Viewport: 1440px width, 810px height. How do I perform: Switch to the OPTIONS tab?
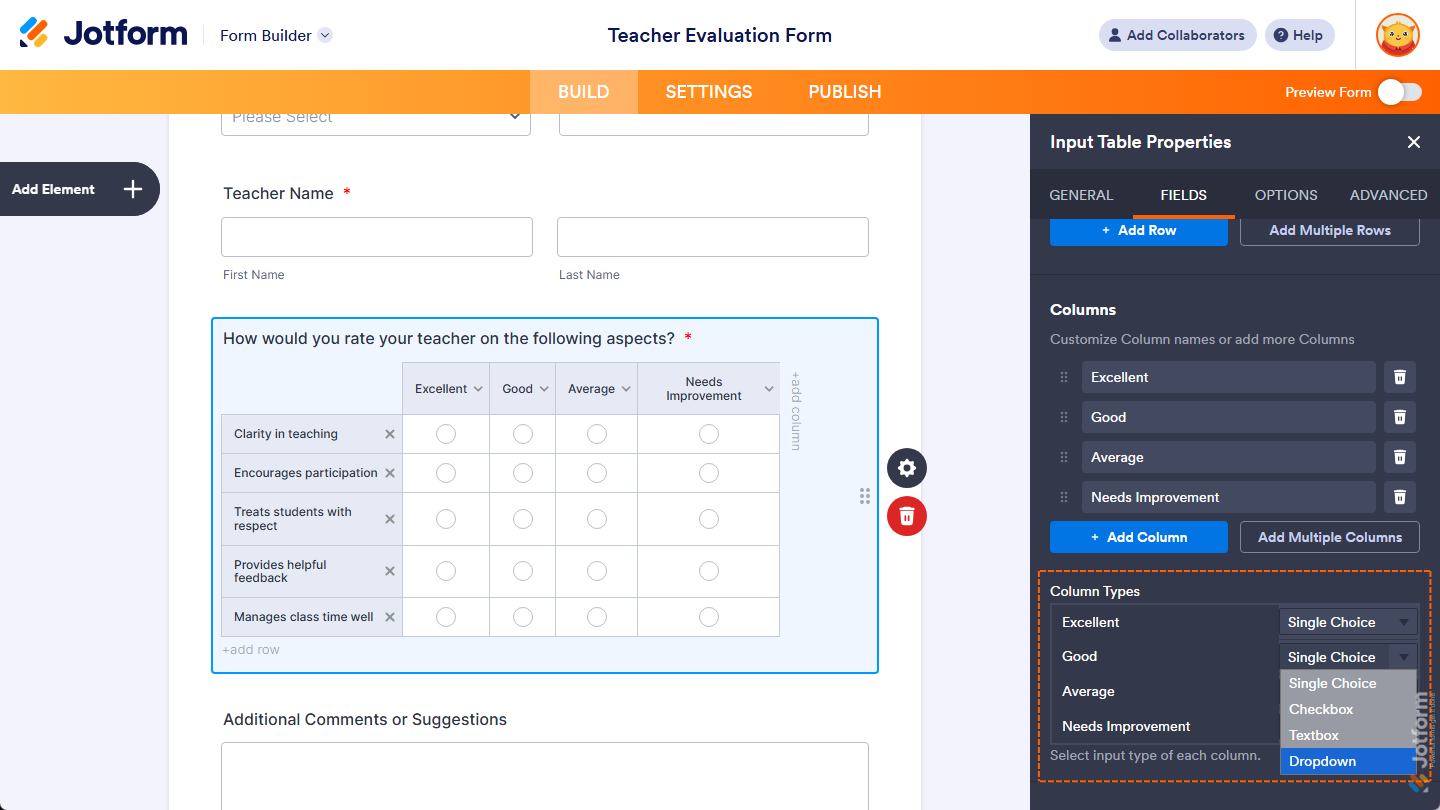[x=1286, y=195]
